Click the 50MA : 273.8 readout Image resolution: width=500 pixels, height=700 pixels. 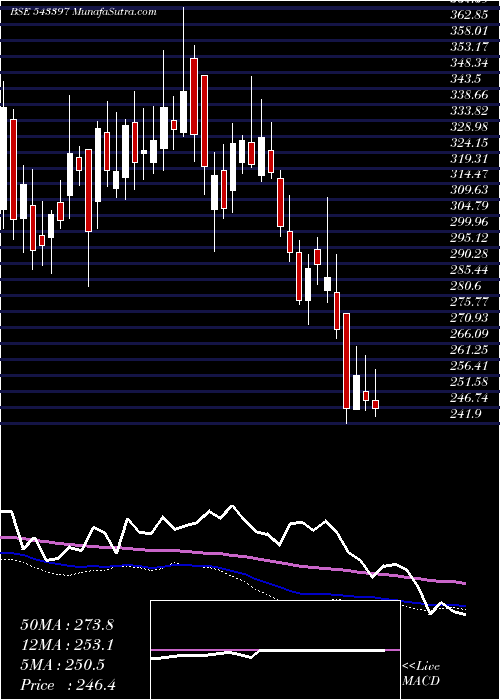point(67,625)
